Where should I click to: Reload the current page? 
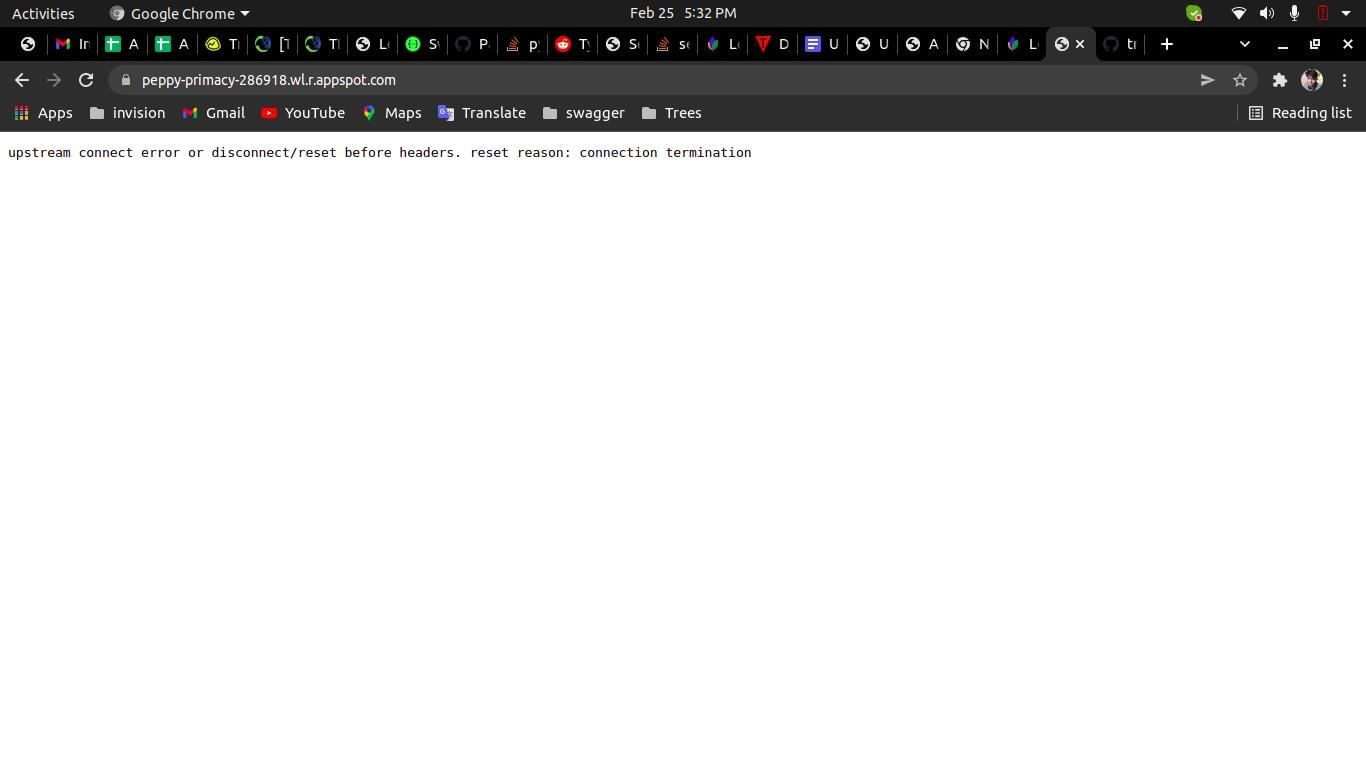[86, 80]
